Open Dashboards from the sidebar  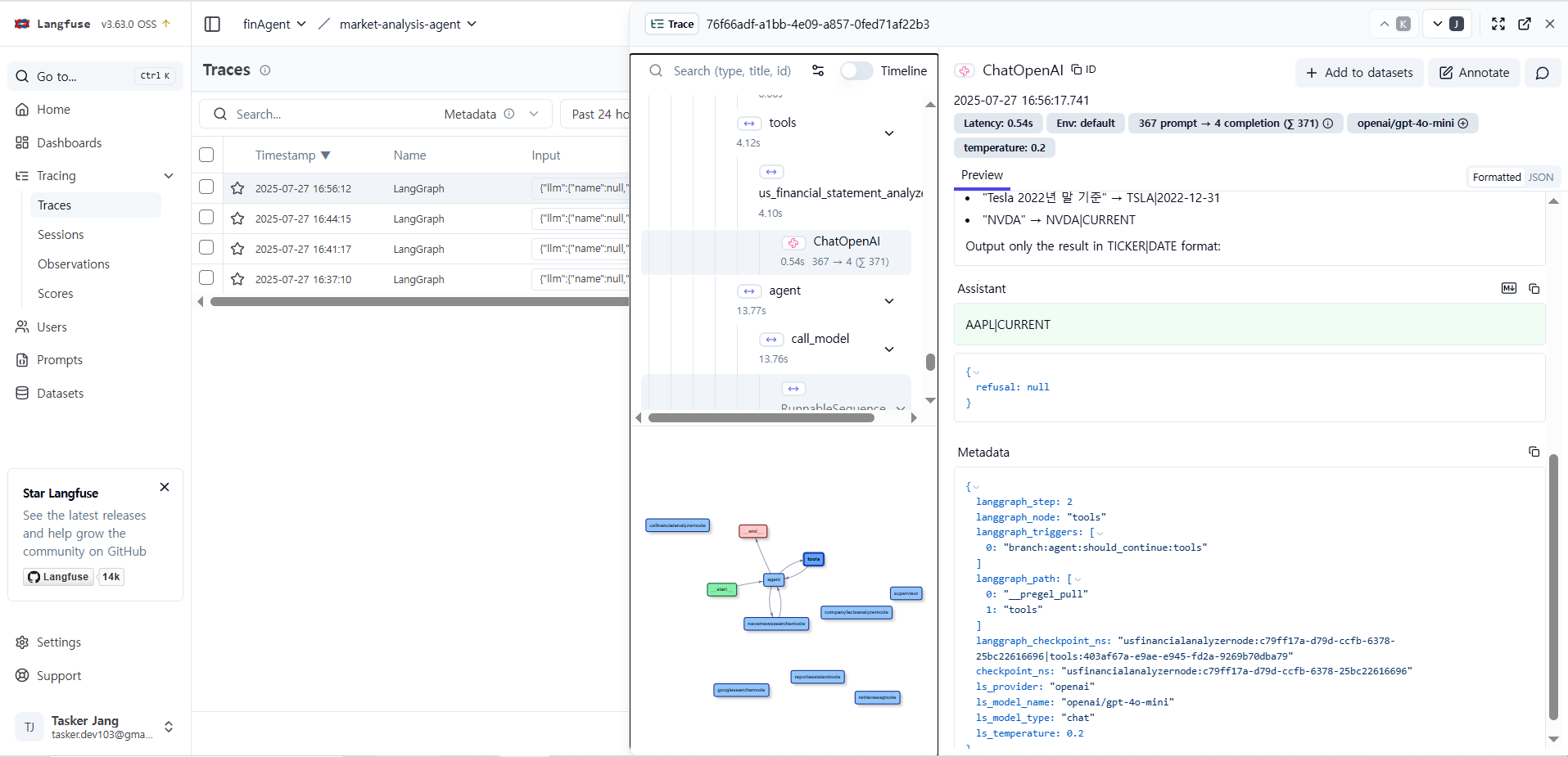69,142
